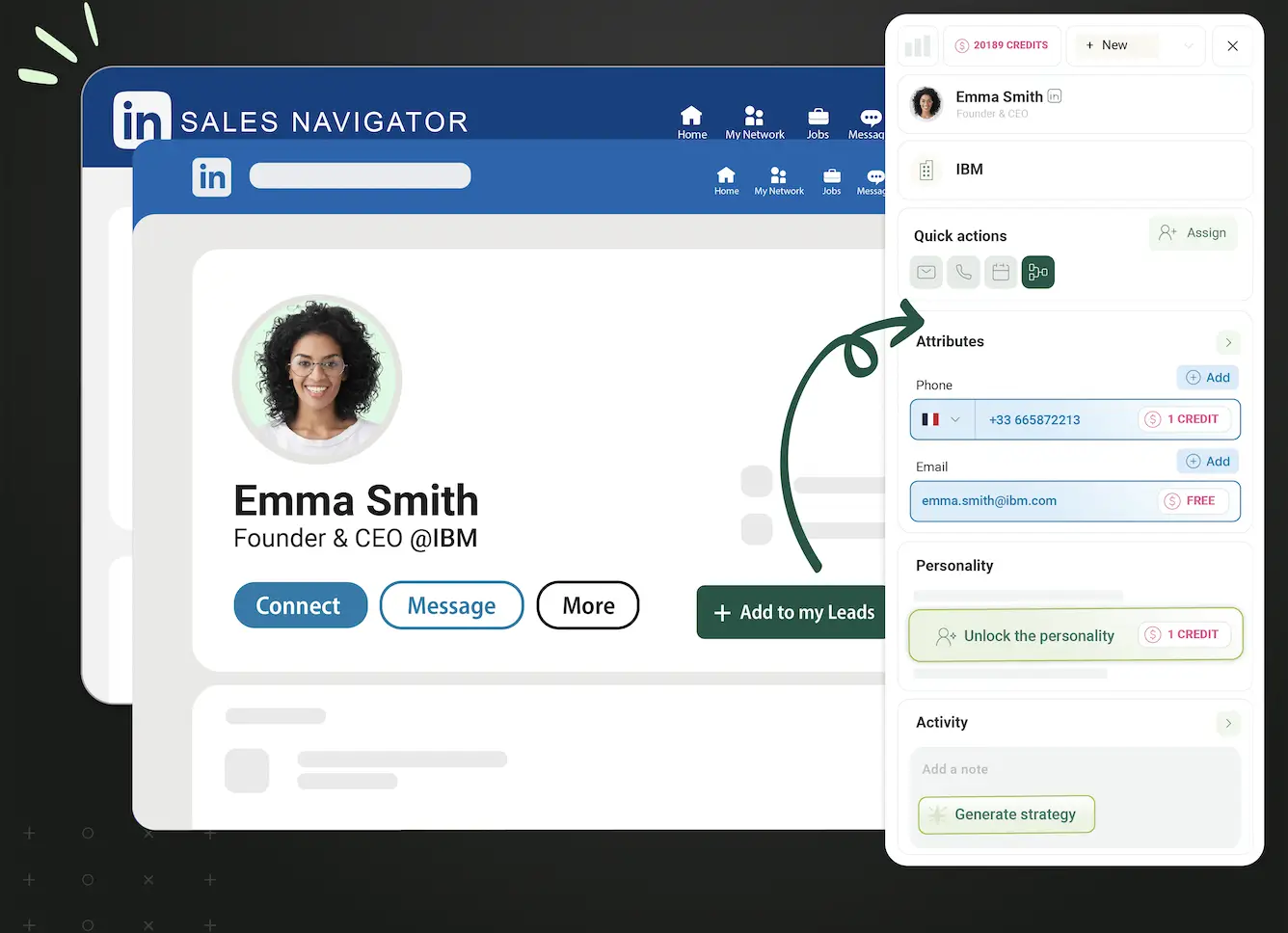Screen dimensions: 1288x933
Task: Click Emma Smith's large profile photo
Action: tap(317, 379)
